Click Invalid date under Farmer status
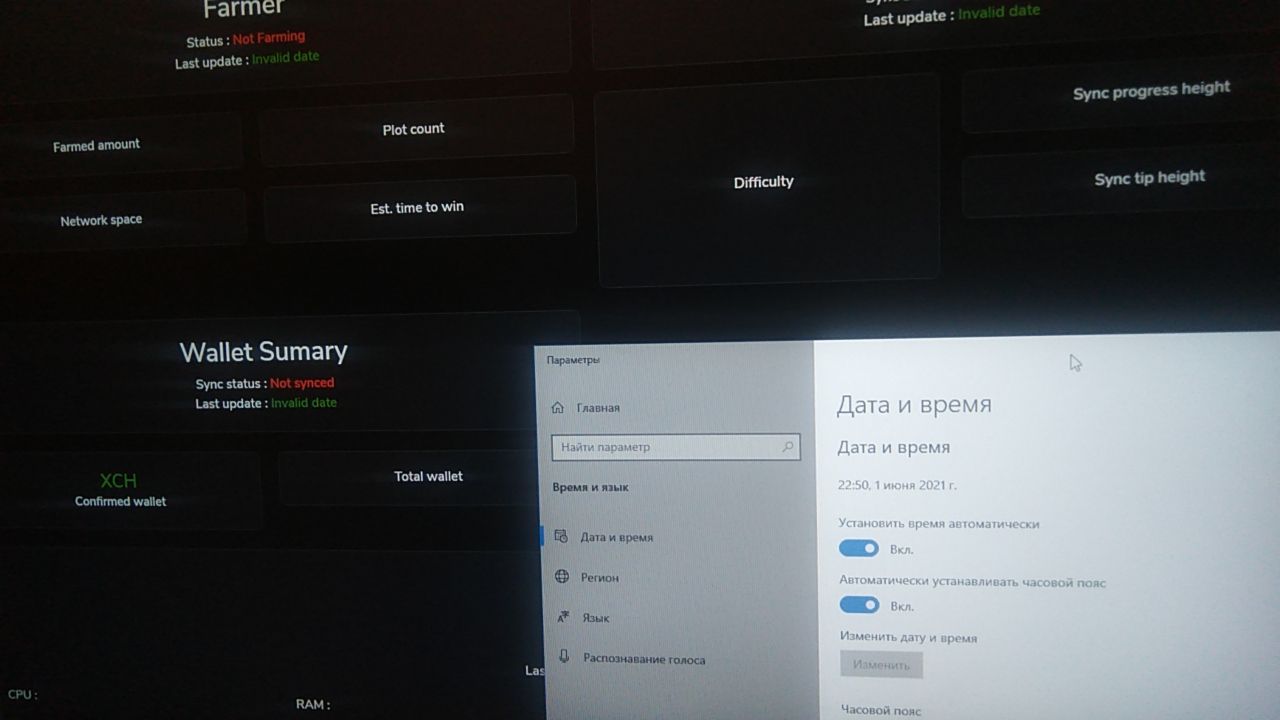1280x720 pixels. 286,58
